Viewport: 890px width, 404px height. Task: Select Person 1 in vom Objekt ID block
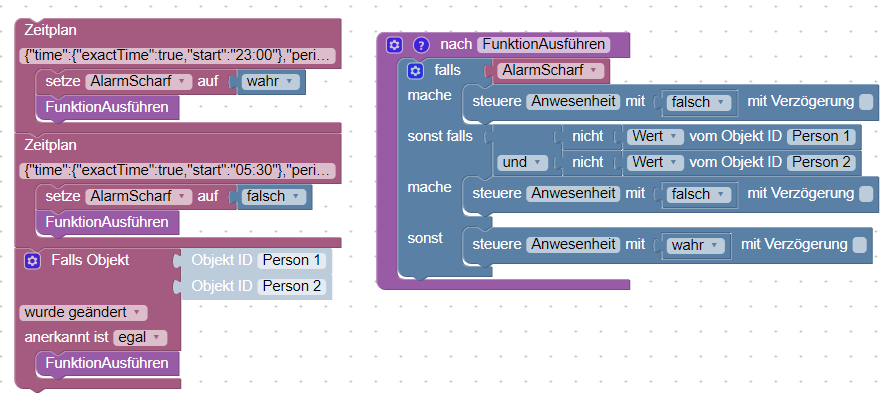821,136
